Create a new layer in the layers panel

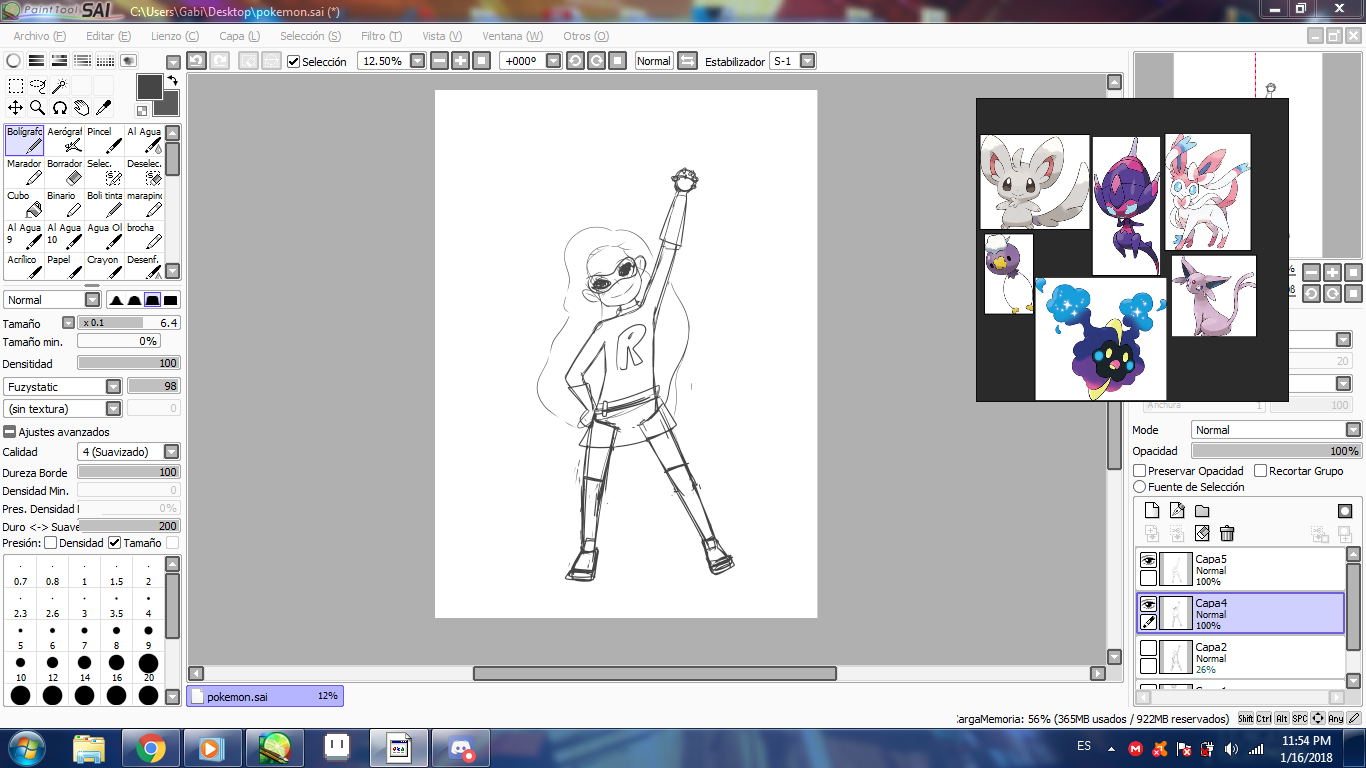[x=1151, y=511]
